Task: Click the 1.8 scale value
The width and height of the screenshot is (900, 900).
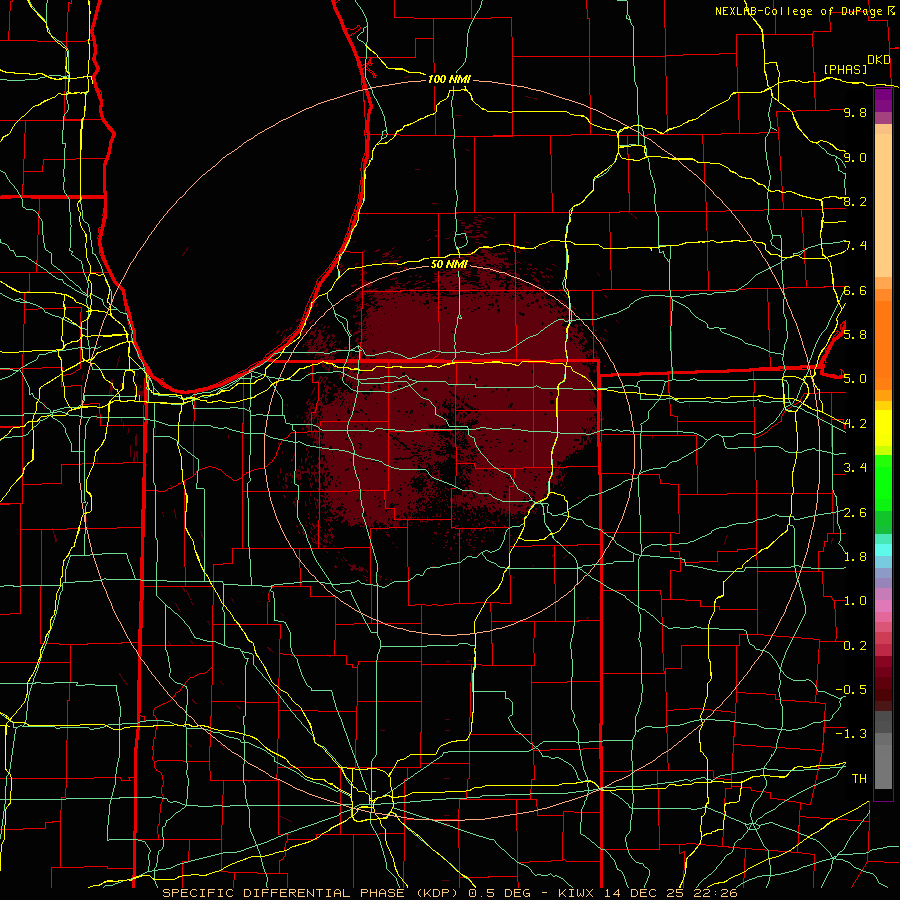Action: click(855, 556)
